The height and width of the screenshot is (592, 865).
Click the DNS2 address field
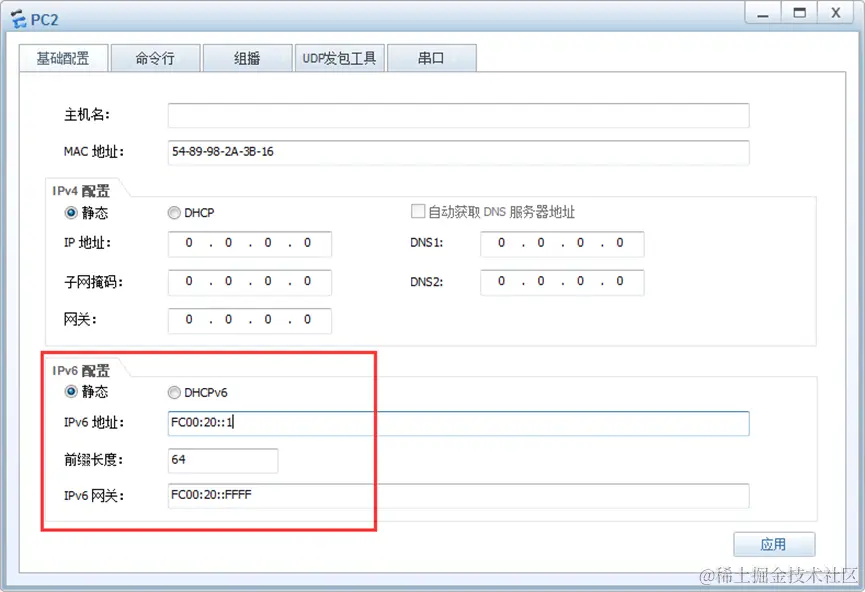tap(562, 282)
